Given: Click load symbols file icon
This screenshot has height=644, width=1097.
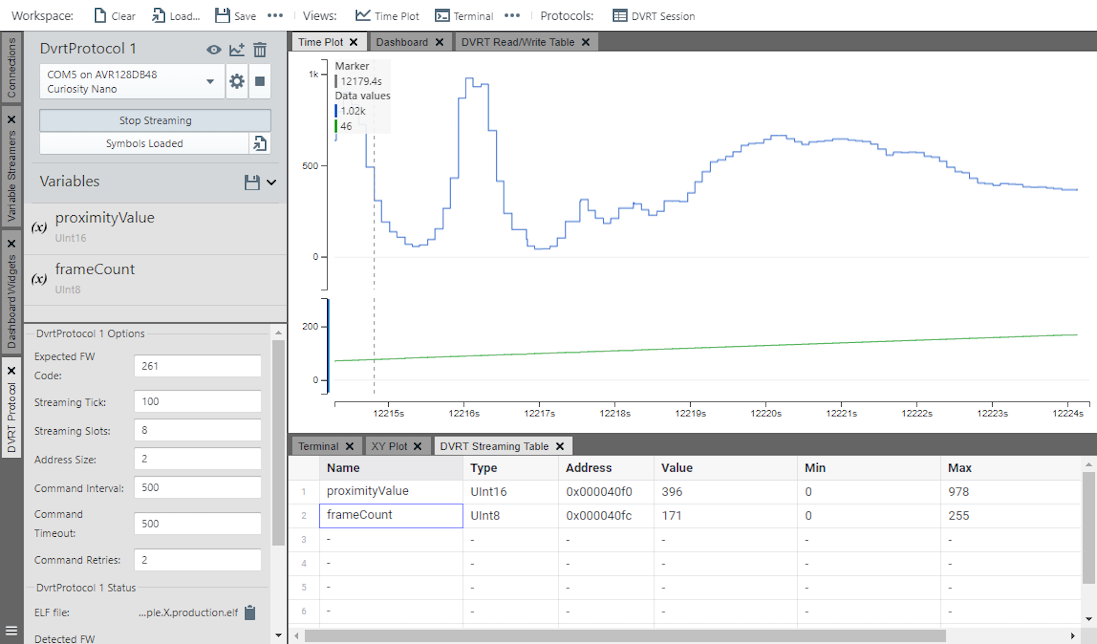Looking at the screenshot, I should click(260, 144).
